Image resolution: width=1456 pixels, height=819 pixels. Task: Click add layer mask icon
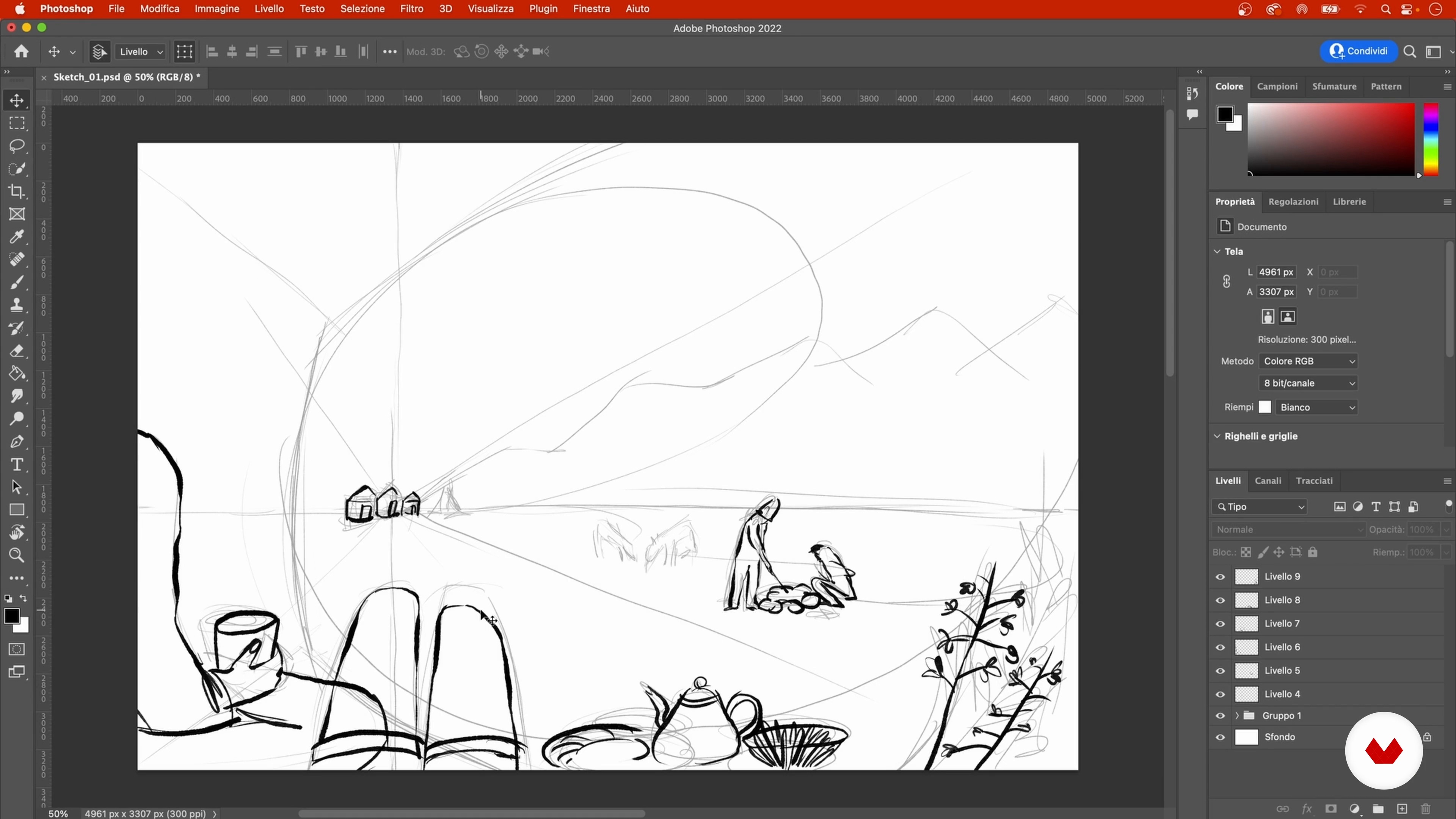(1331, 808)
